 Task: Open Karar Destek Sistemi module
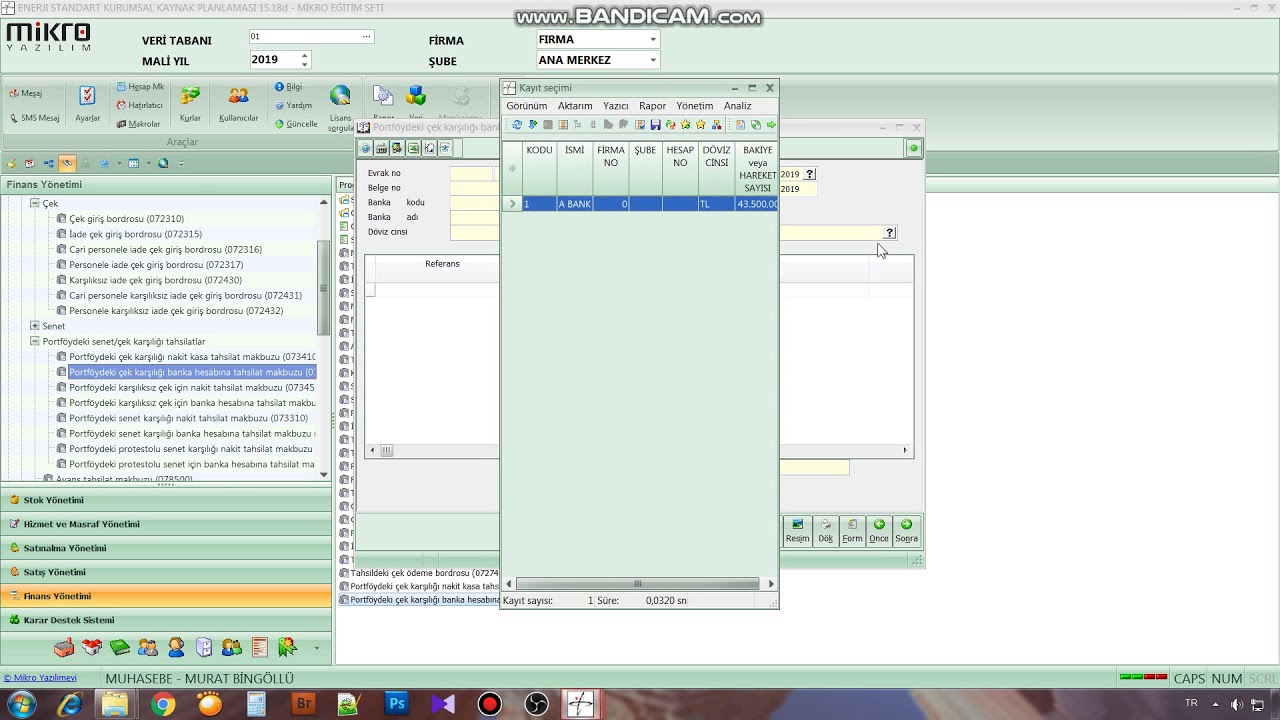pyautogui.click(x=166, y=620)
